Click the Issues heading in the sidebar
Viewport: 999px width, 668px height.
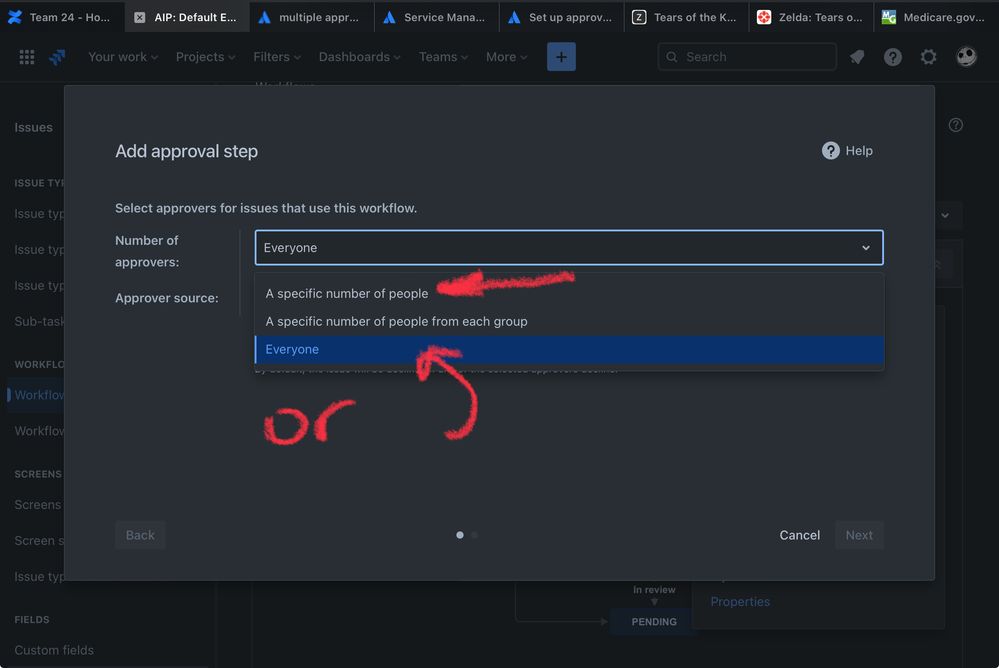coord(33,127)
